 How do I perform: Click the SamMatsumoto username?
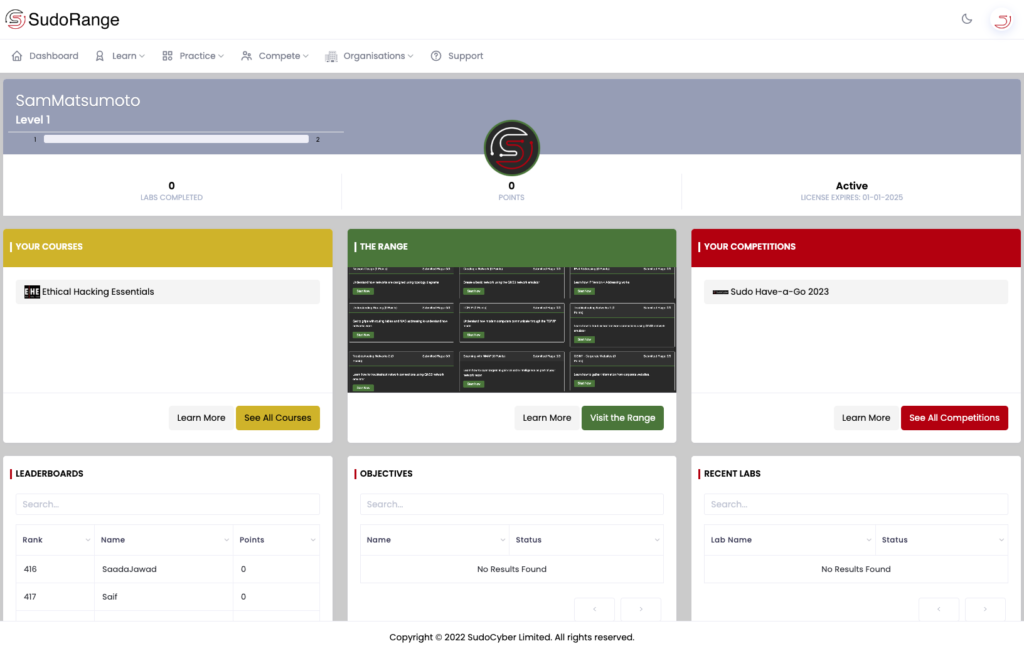click(x=78, y=101)
